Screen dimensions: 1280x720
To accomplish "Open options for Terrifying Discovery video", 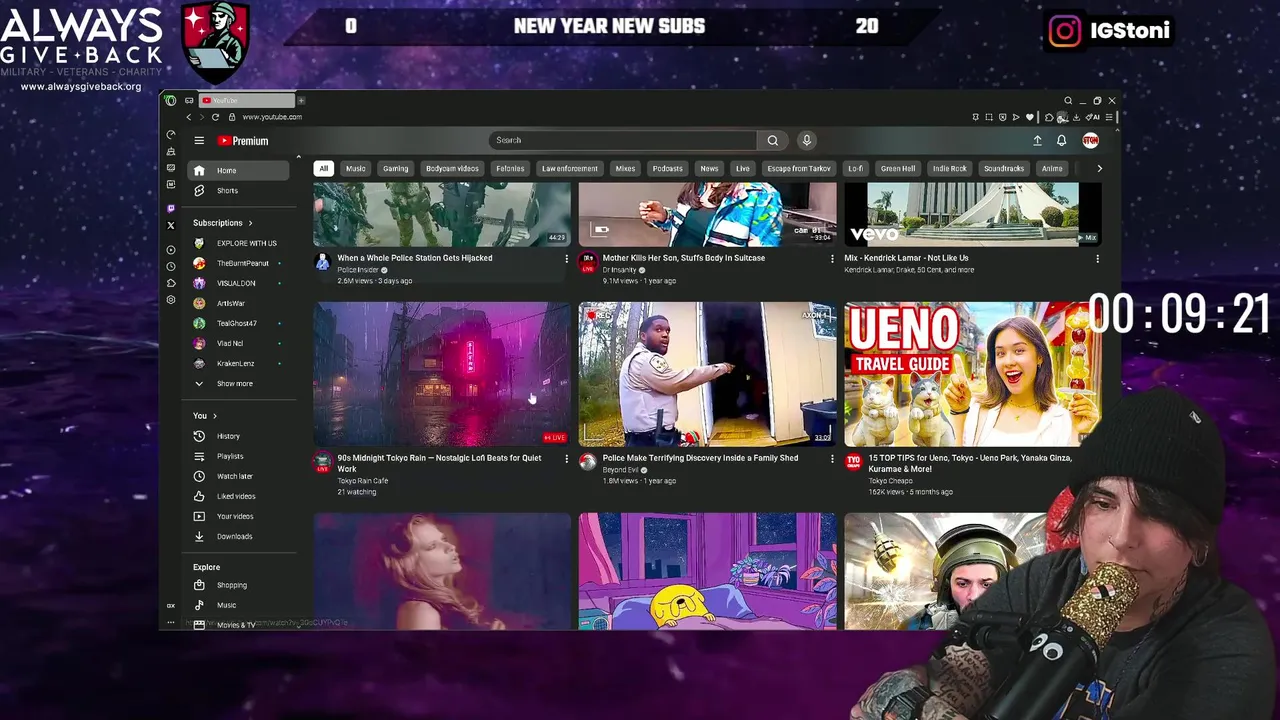I will coord(832,459).
